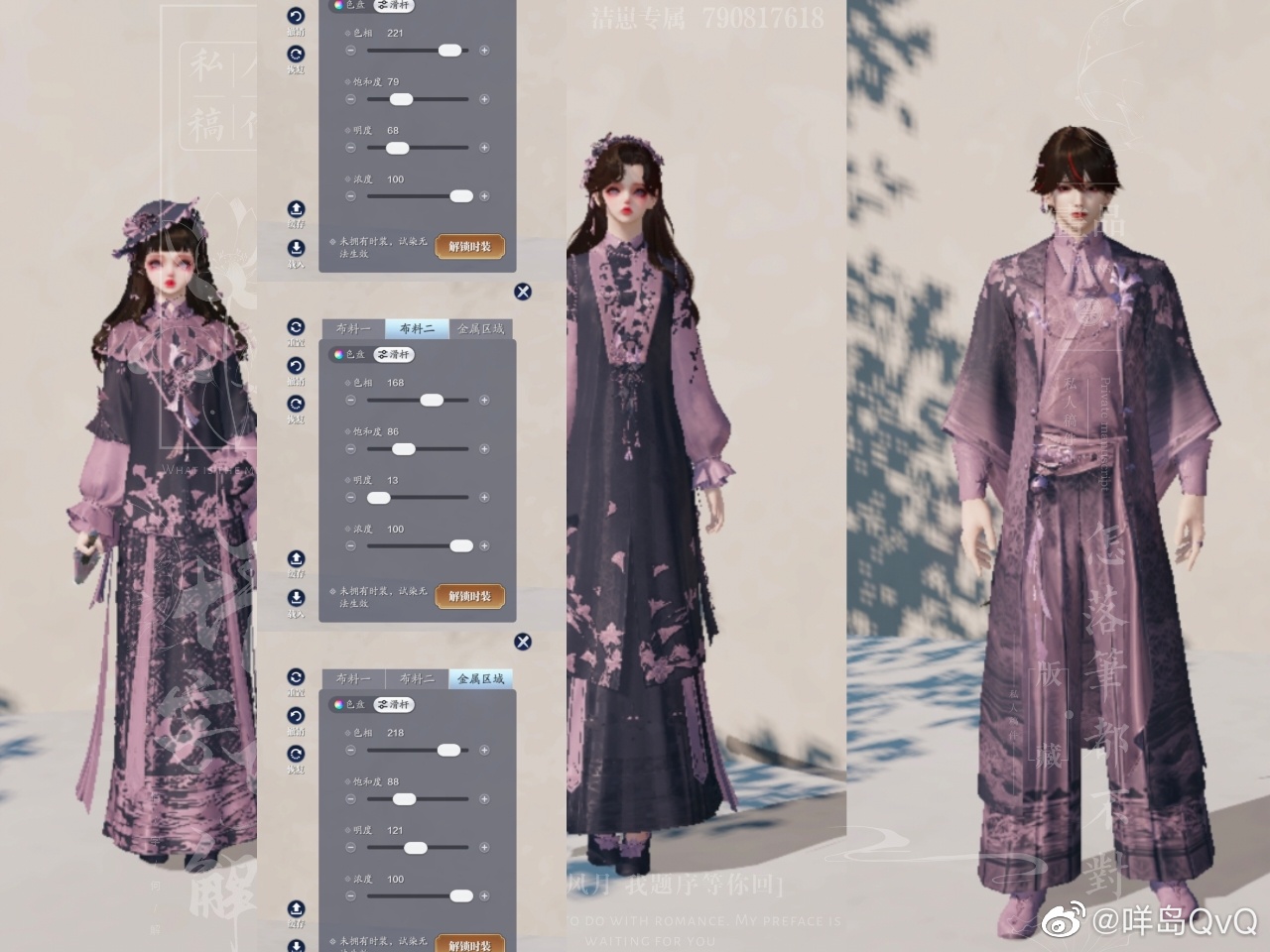Switch to 色盘 mode in hue 218 panel
This screenshot has height=952, width=1270.
click(x=350, y=704)
